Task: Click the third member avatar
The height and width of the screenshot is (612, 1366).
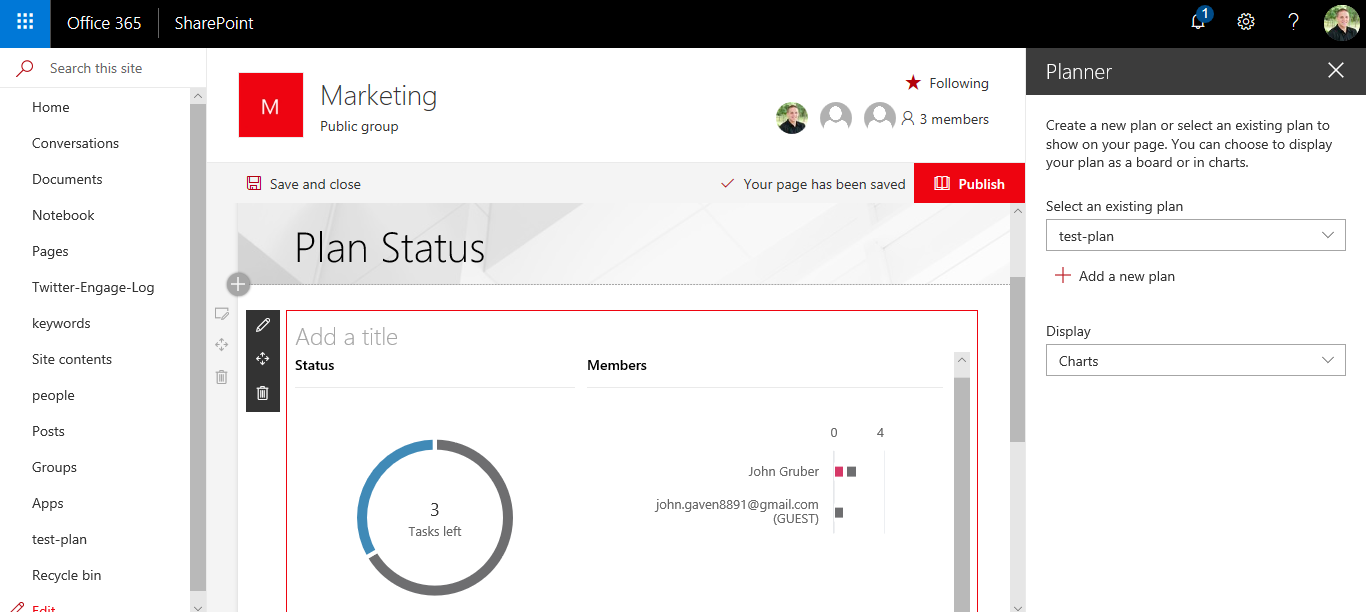Action: coord(880,118)
